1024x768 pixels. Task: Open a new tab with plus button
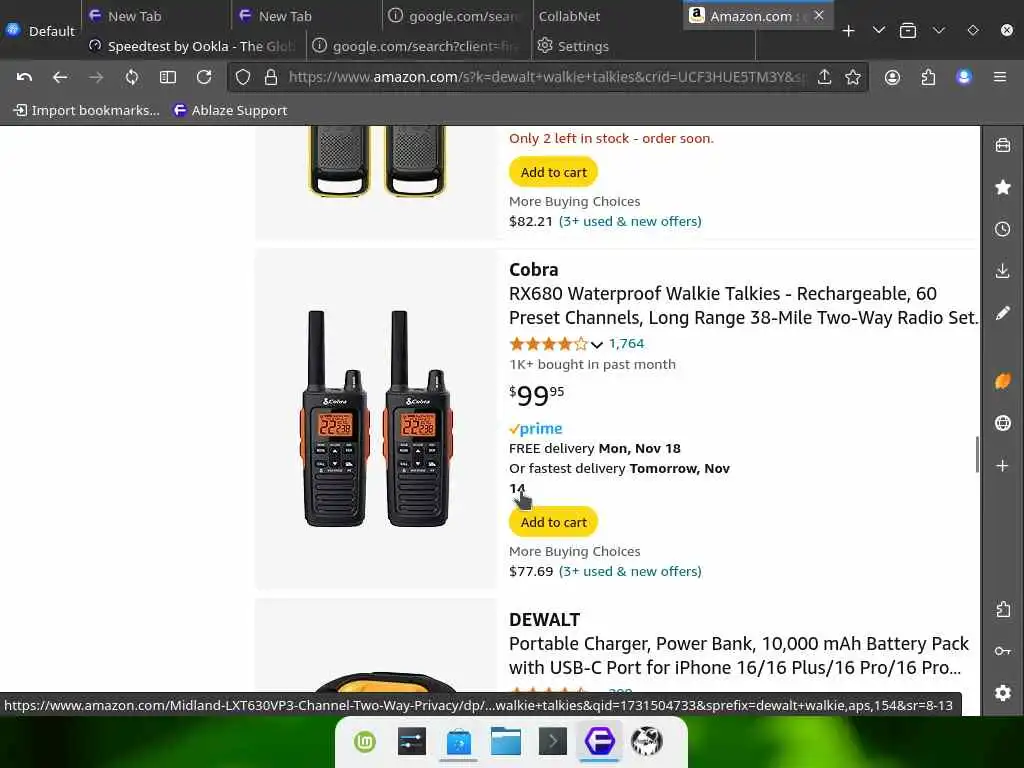coord(848,31)
